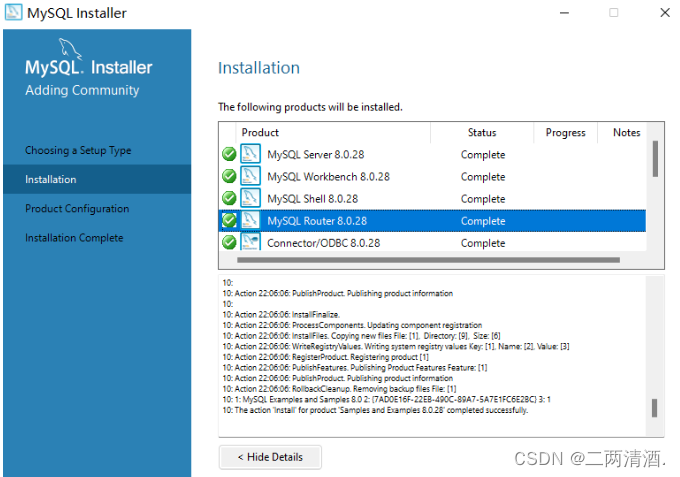Click the MySQL dolphin logo in sidebar

(x=70, y=49)
